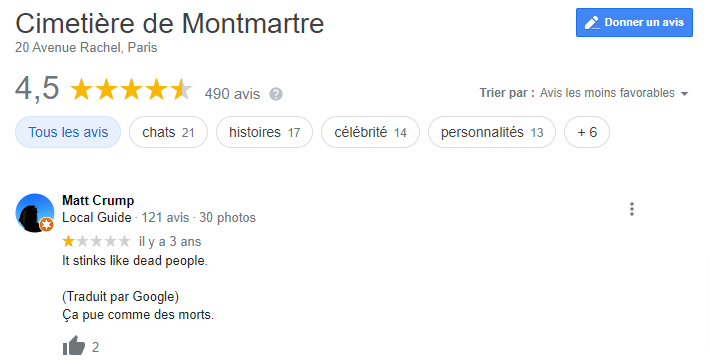Select the Tous les avis filter
The image size is (710, 364).
point(68,132)
